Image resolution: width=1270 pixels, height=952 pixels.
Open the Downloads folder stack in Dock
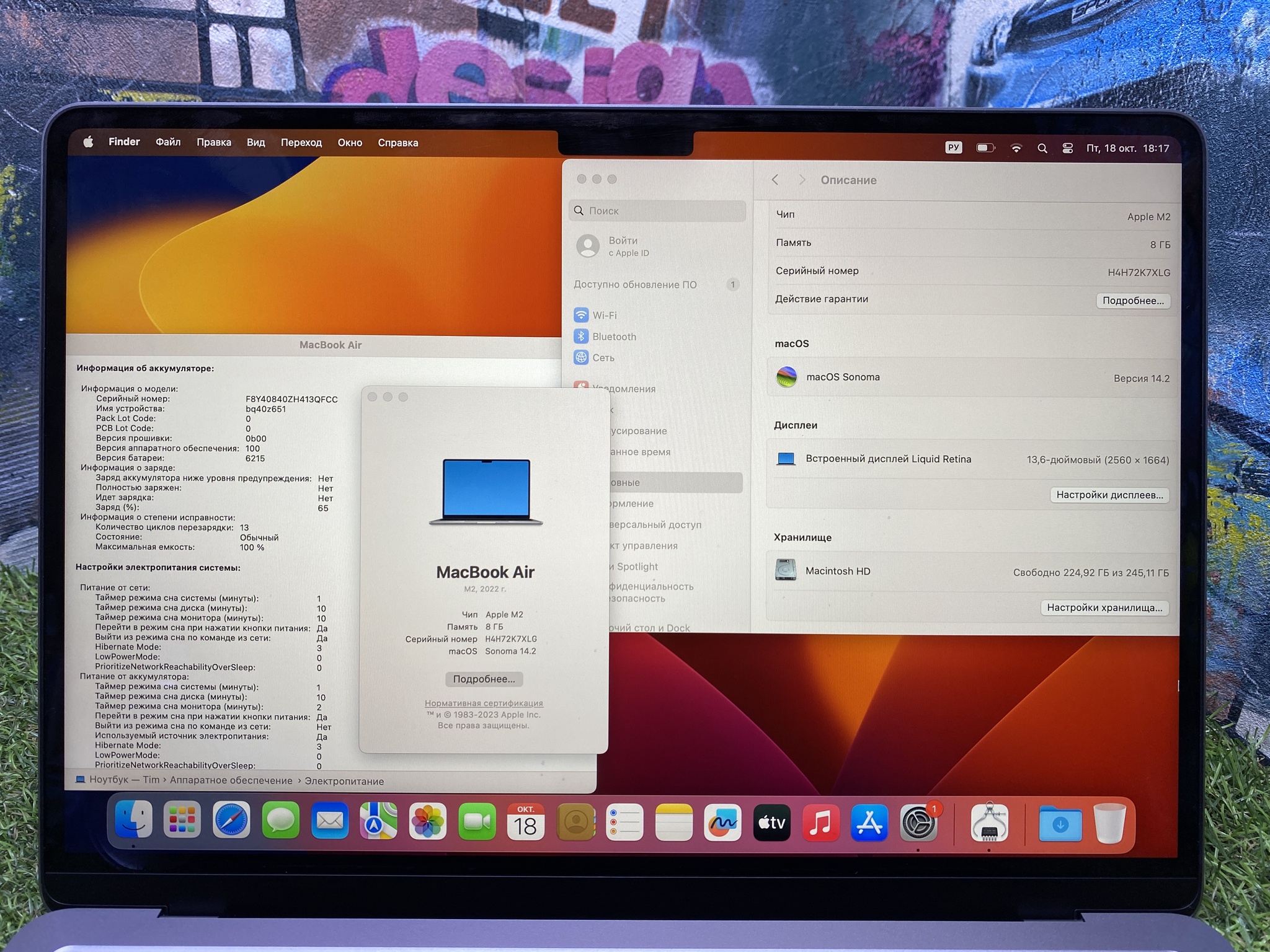1060,824
